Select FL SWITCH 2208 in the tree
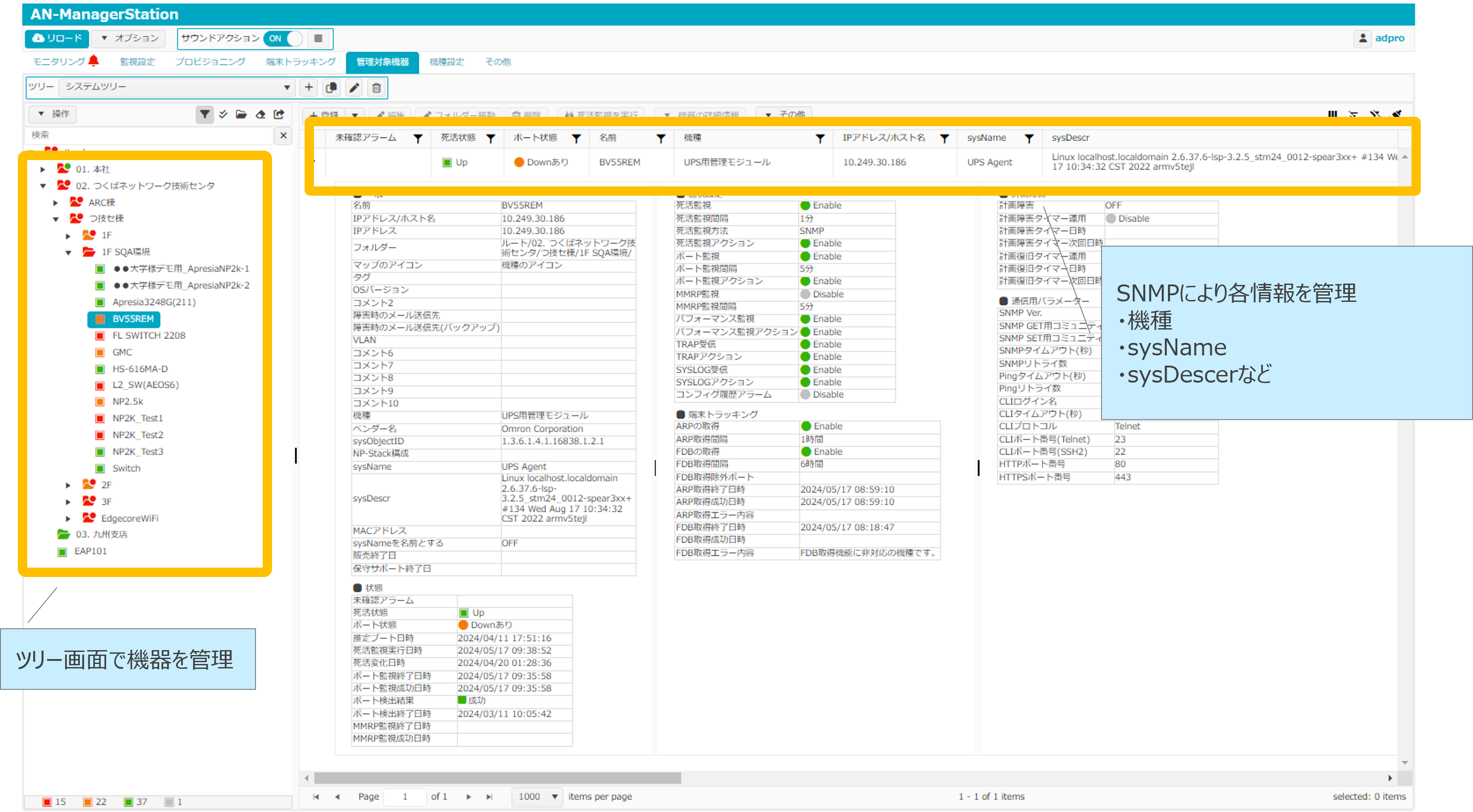Screen dimensions: 1473x812 pos(149,336)
